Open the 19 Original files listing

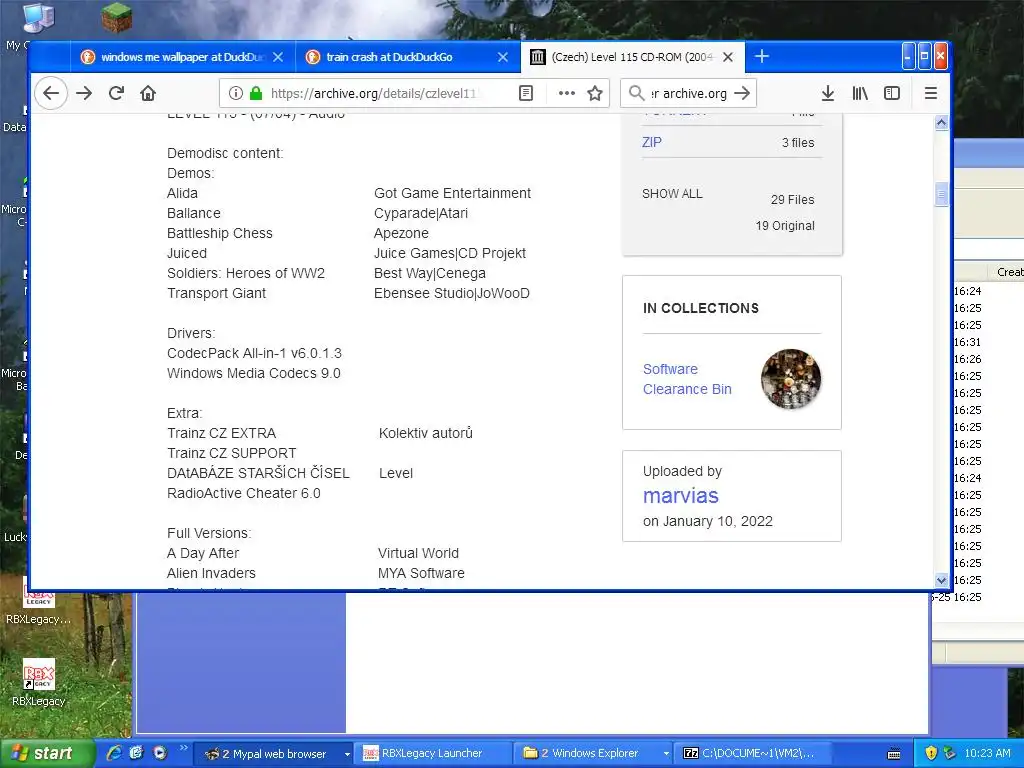(785, 226)
